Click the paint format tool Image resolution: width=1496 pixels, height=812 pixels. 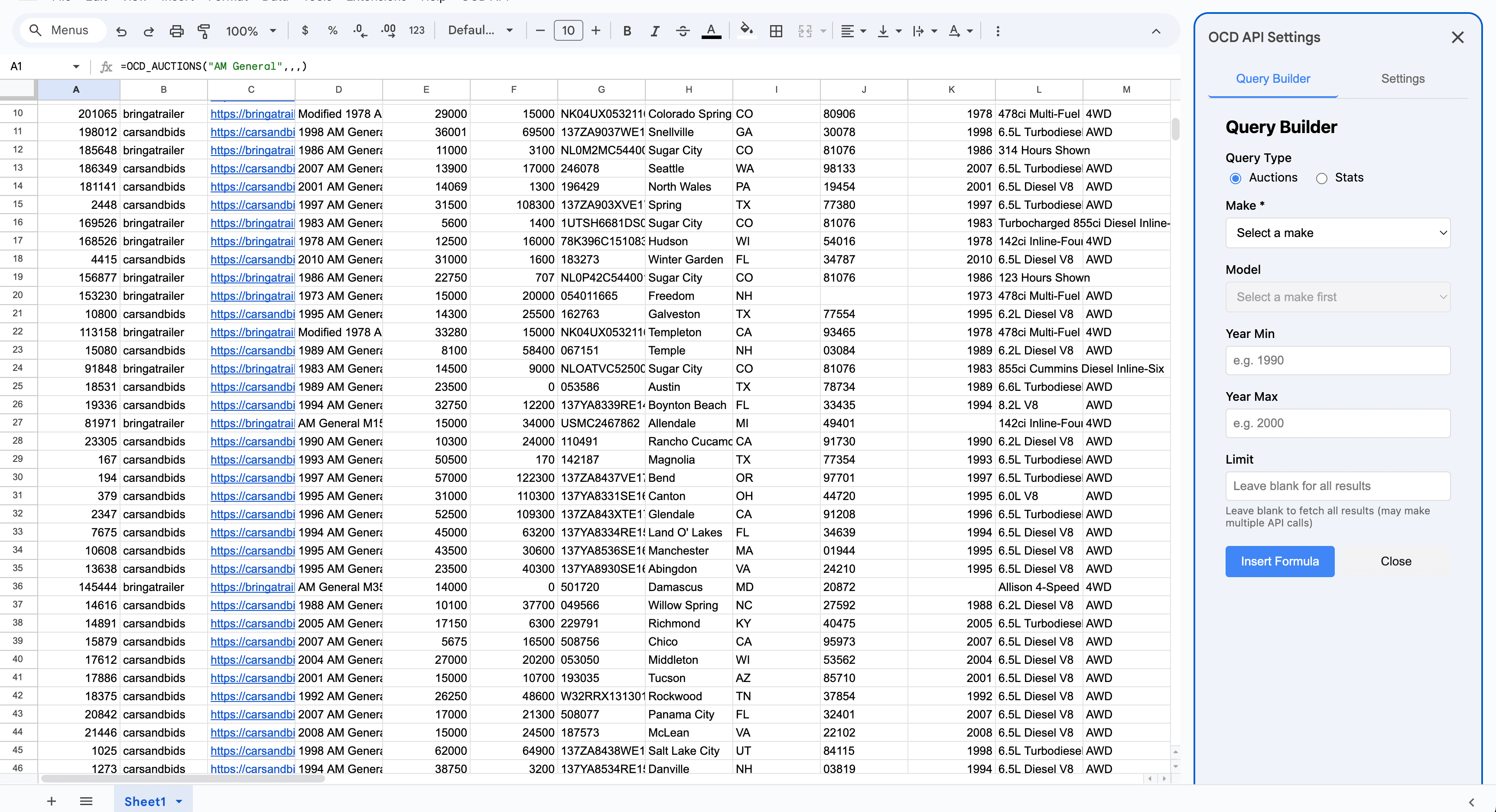(x=204, y=31)
